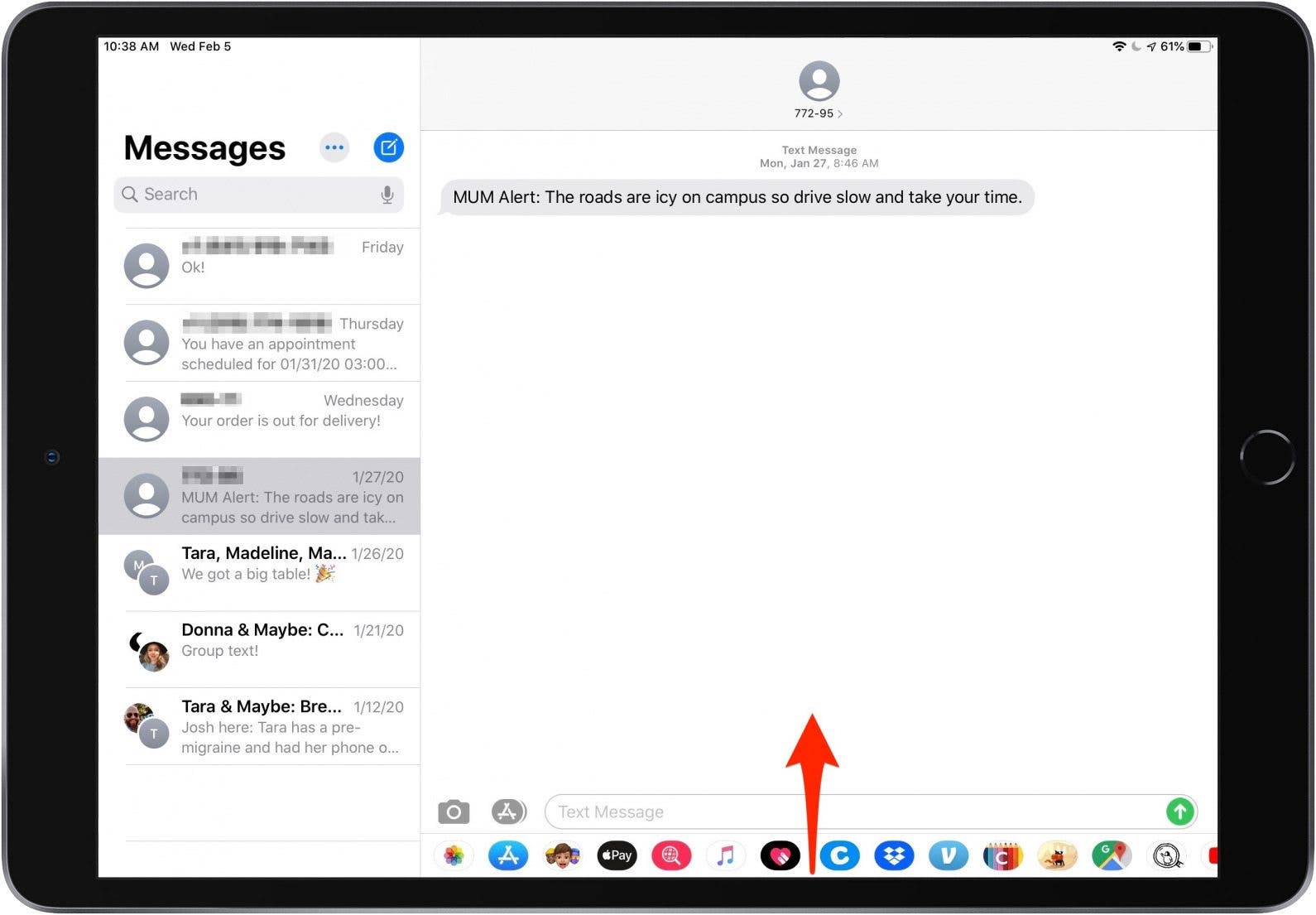Tap the Messages heading
This screenshot has height=915, width=1316.
pyautogui.click(x=204, y=148)
